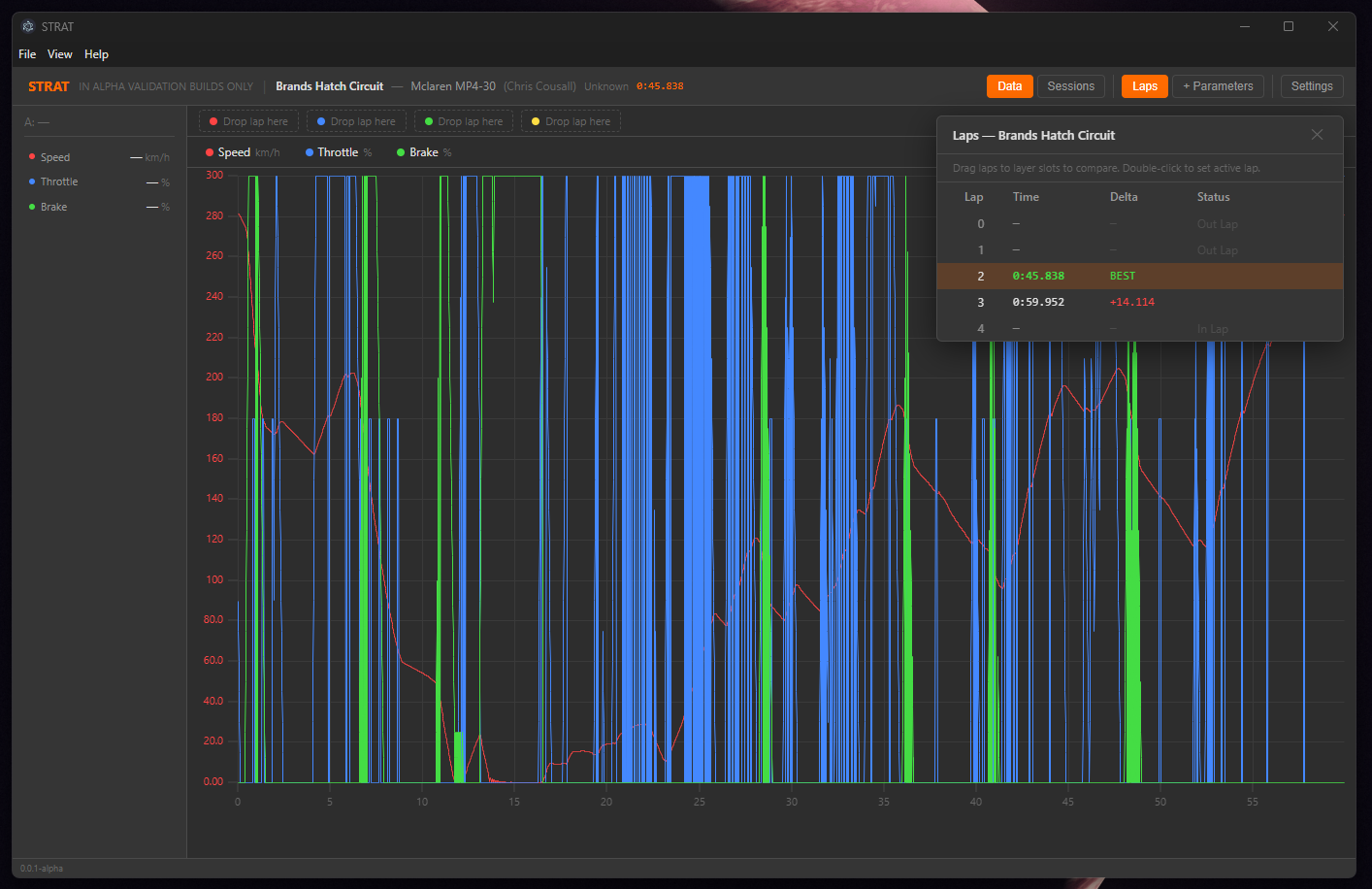Click the red lap slot drop zone
The height and width of the screenshot is (889, 1372).
pyautogui.click(x=249, y=121)
